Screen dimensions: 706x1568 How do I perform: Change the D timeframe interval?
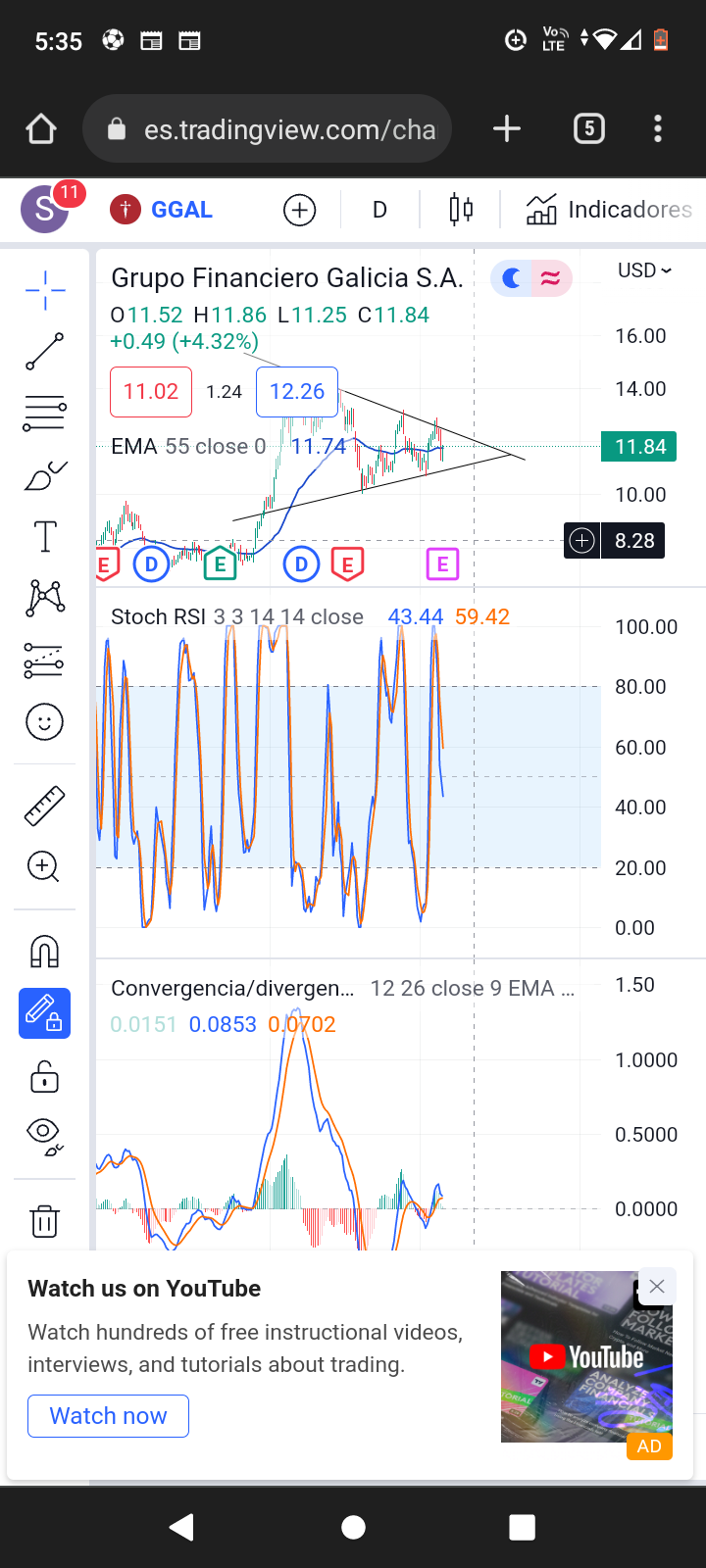(379, 210)
